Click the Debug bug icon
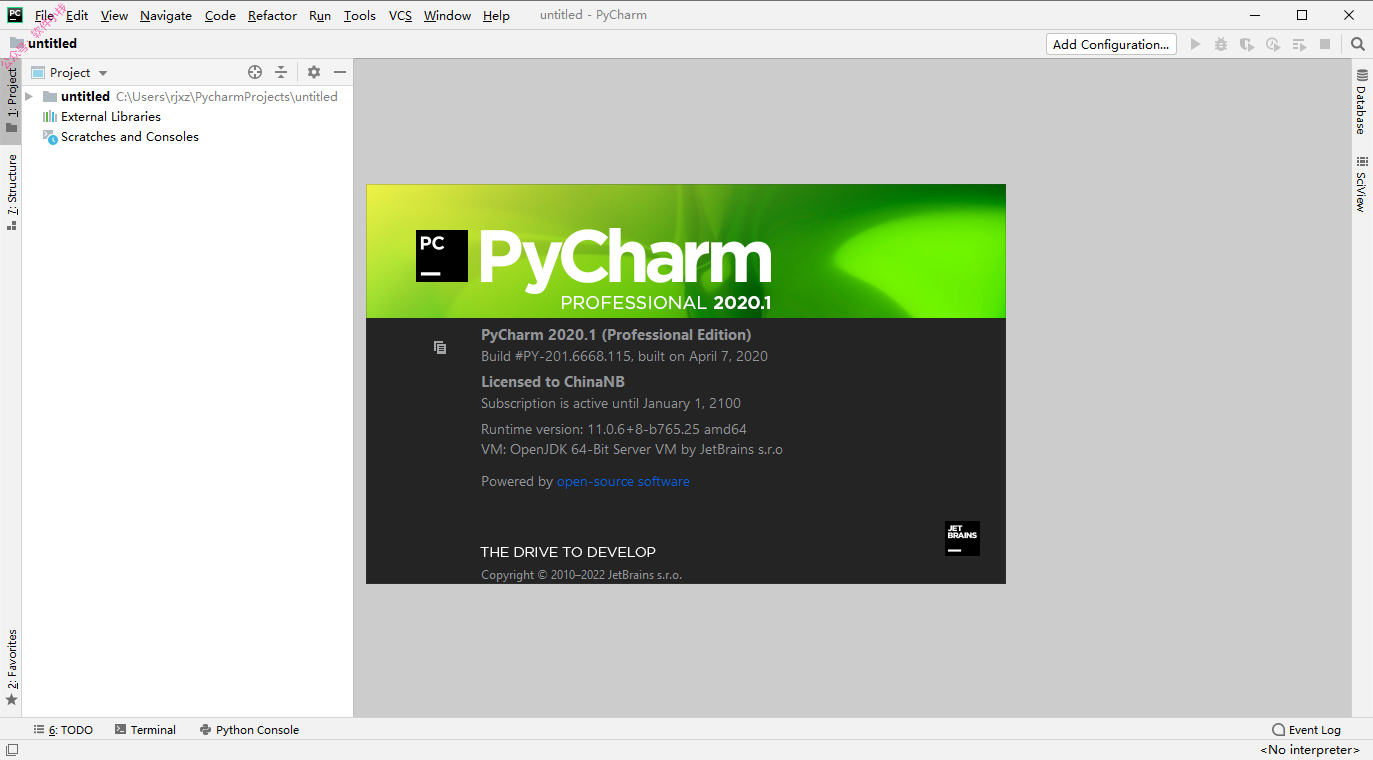 point(1221,44)
